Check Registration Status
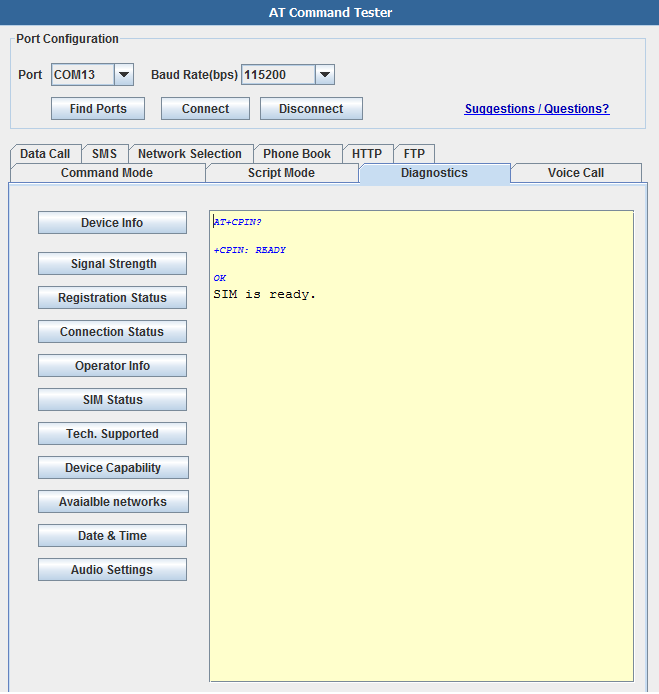Viewport: 659px width, 694px height. click(112, 298)
